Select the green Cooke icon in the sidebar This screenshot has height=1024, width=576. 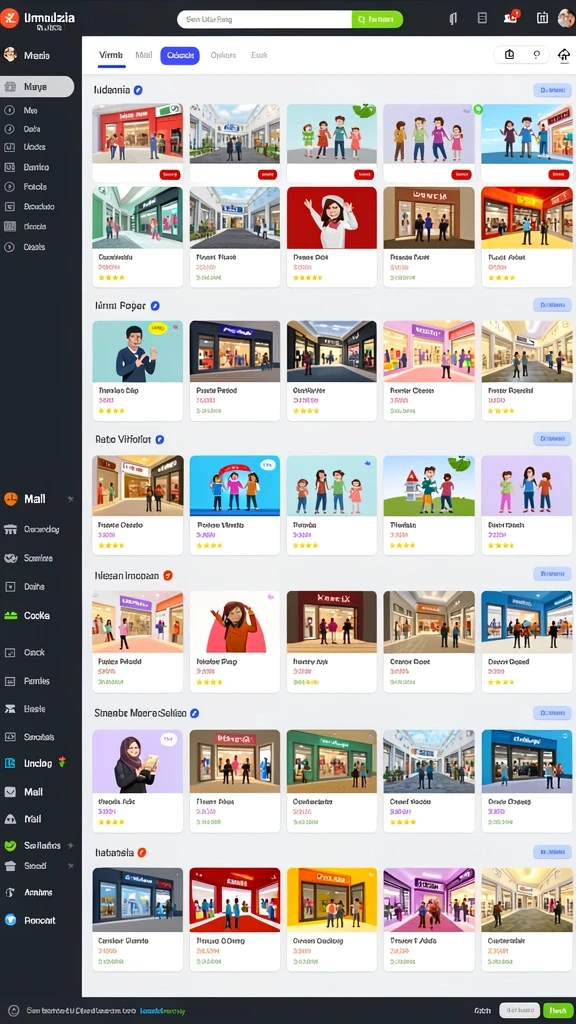10,616
